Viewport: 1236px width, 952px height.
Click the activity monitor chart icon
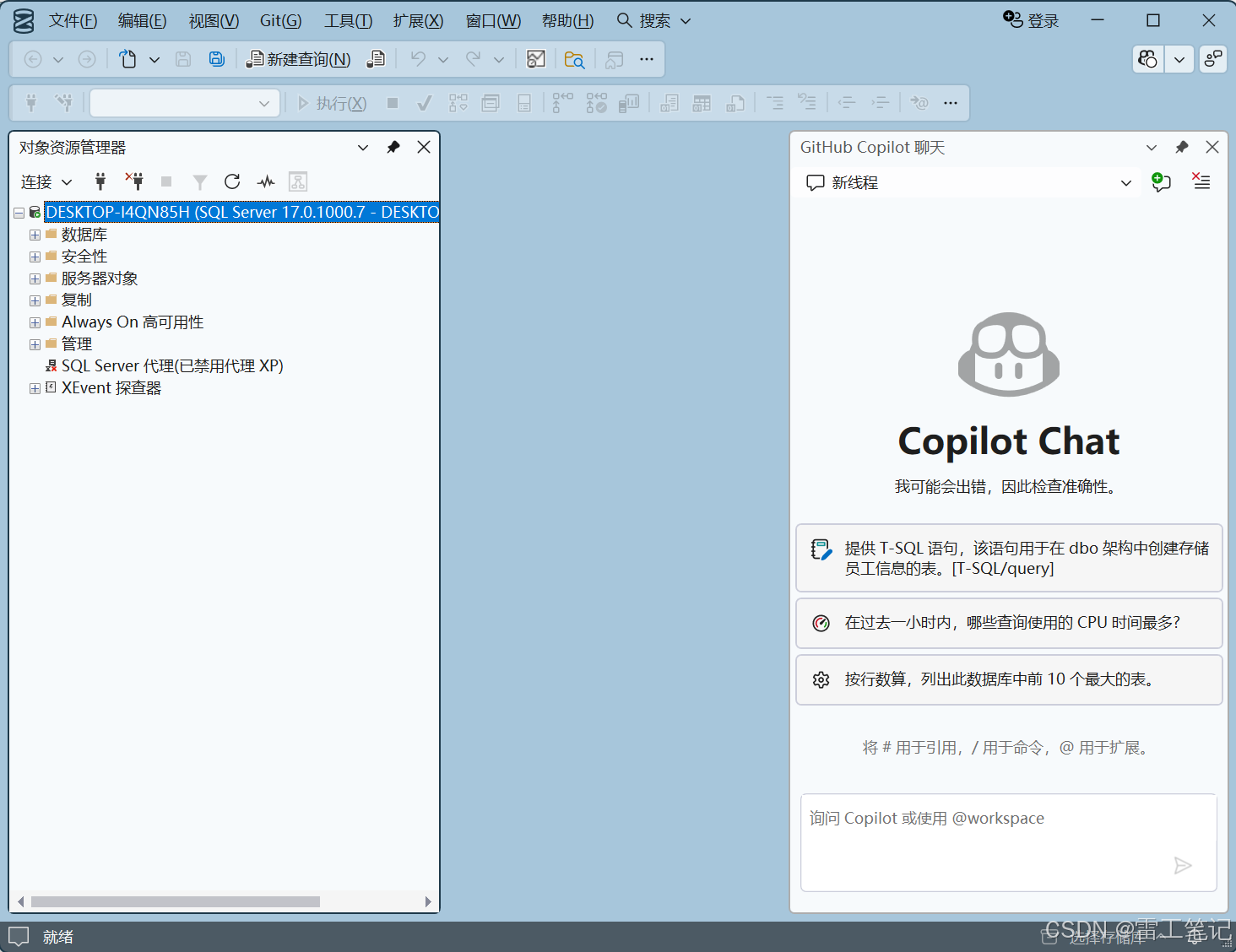click(536, 59)
